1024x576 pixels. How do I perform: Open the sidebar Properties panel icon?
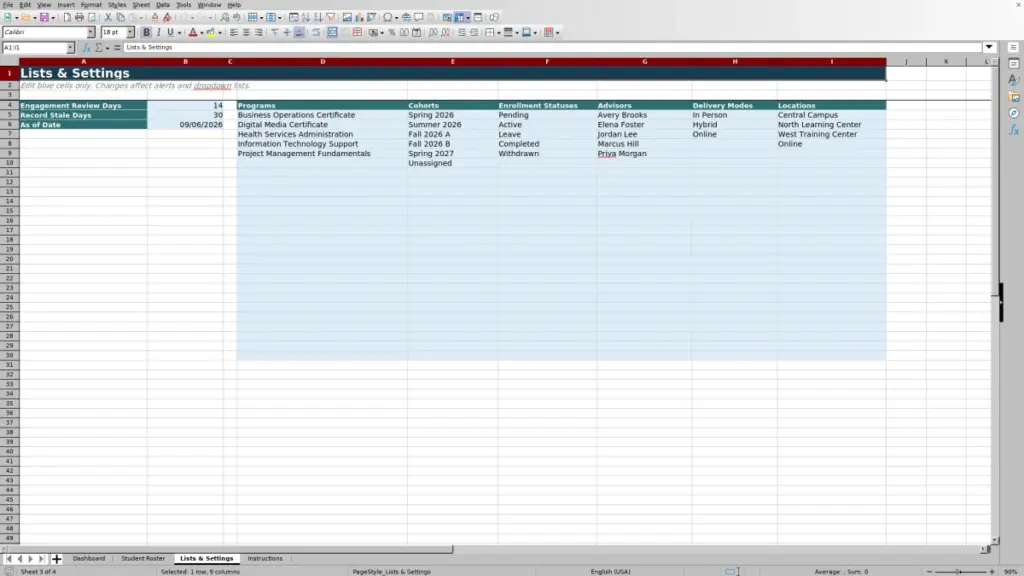click(1014, 64)
